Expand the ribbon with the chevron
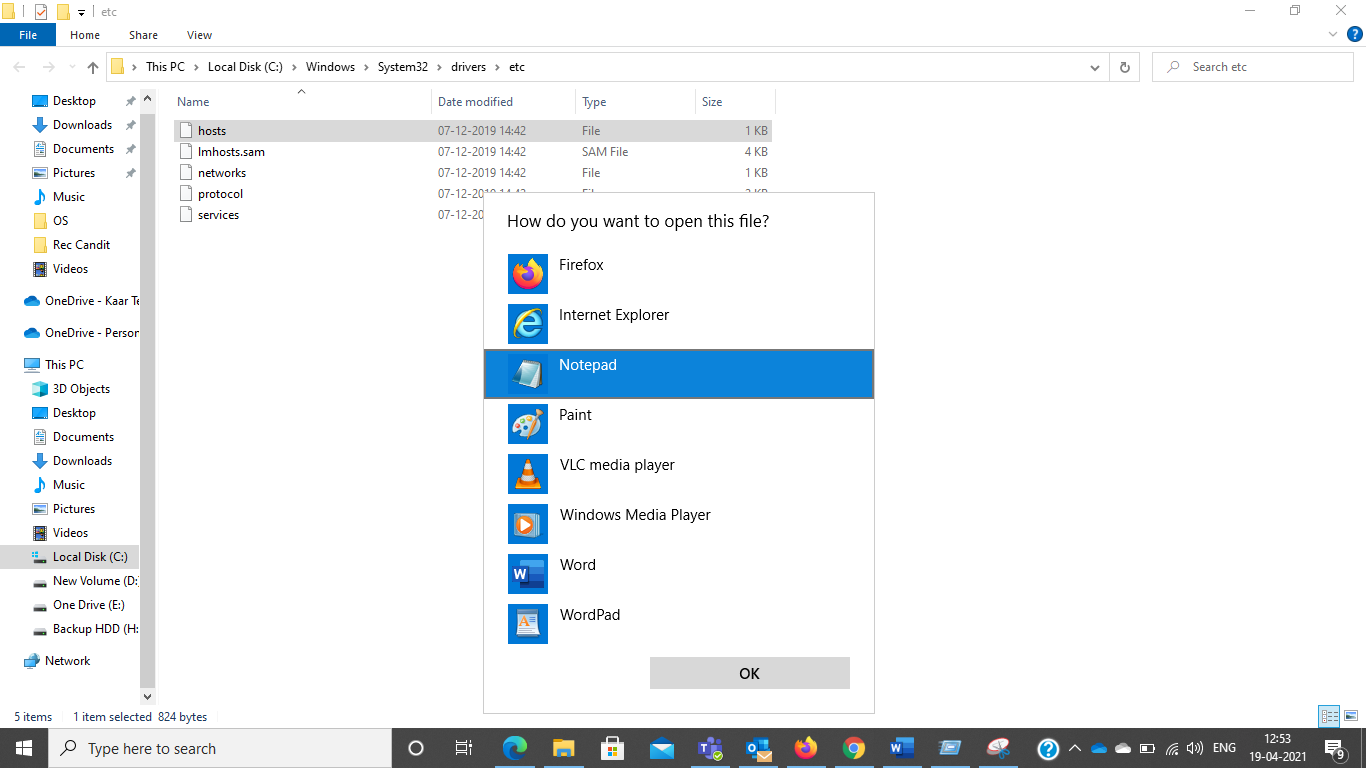The height and width of the screenshot is (768, 1366). click(1333, 35)
